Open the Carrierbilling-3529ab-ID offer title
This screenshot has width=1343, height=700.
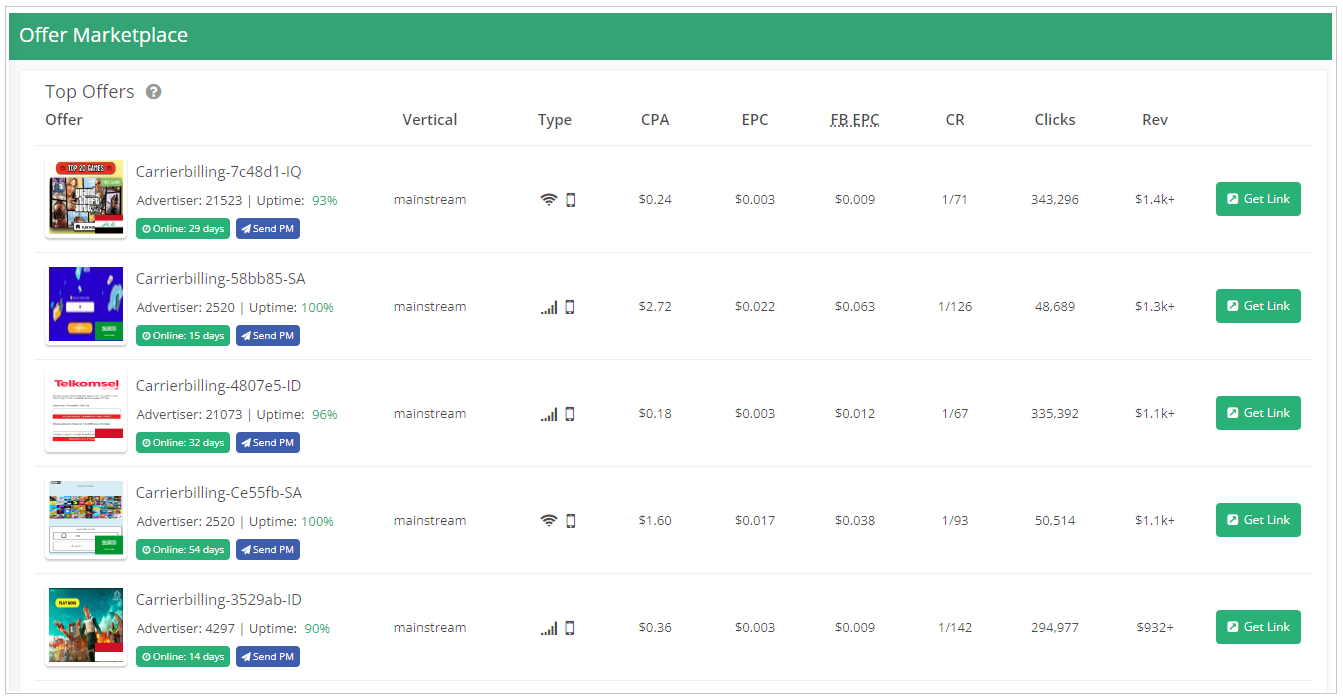pos(219,600)
